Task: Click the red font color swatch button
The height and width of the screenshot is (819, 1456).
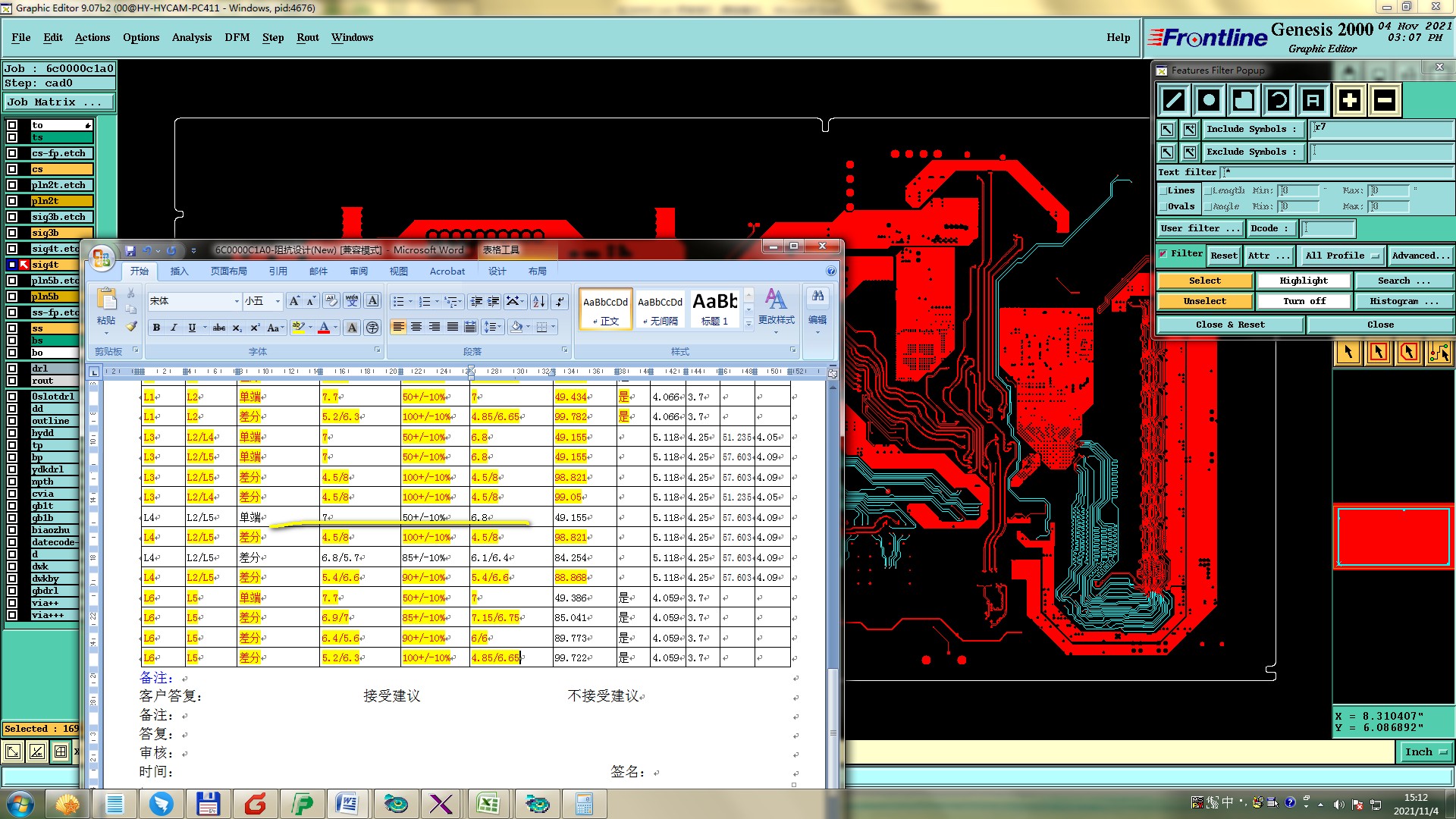Action: (x=324, y=328)
